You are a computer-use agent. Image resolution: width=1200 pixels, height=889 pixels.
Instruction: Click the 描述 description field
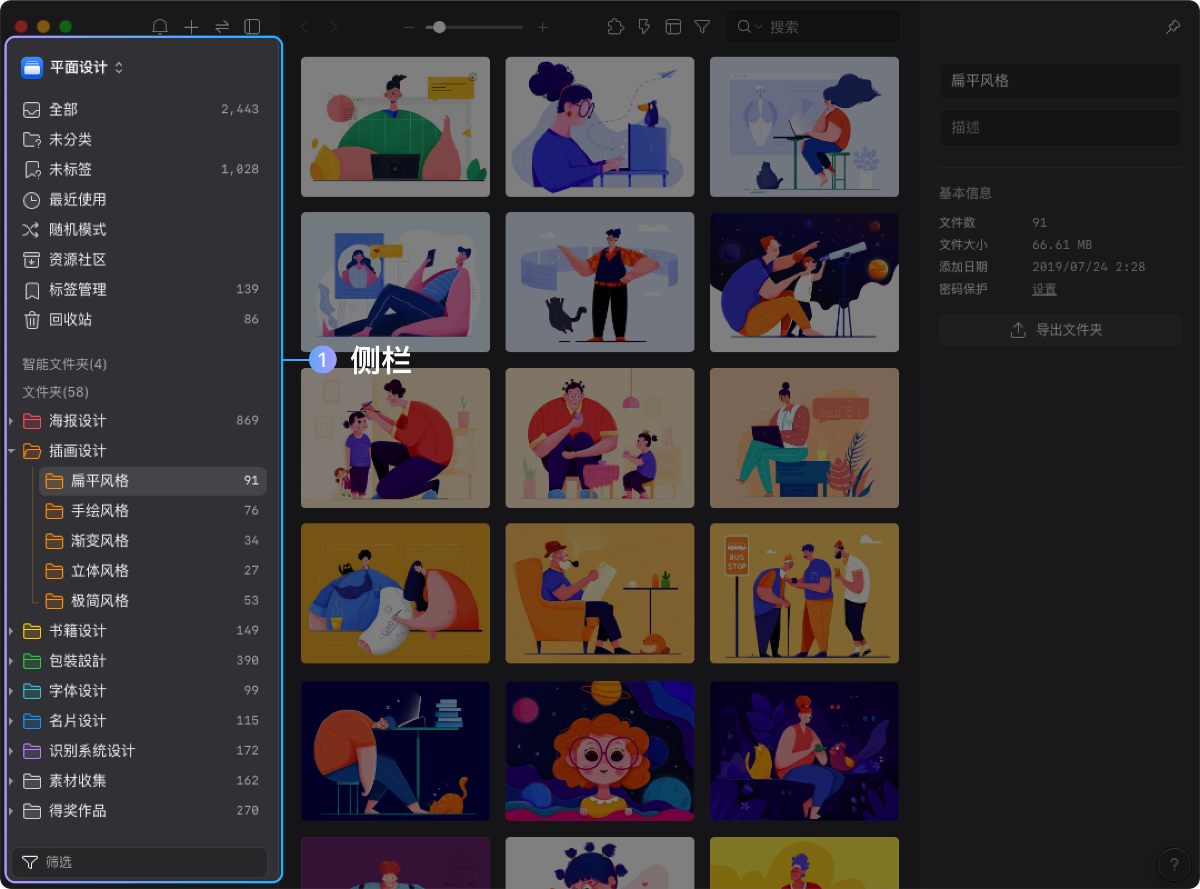[x=1060, y=128]
